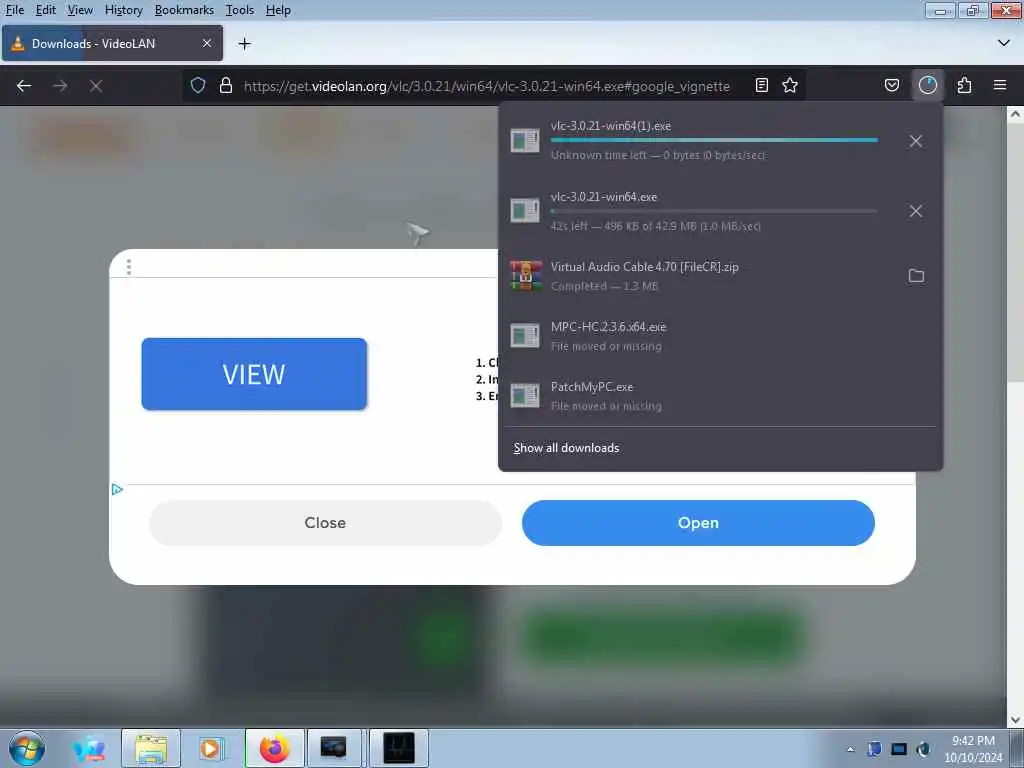Bookmark this page with the star
1024x768 pixels.
tap(790, 86)
